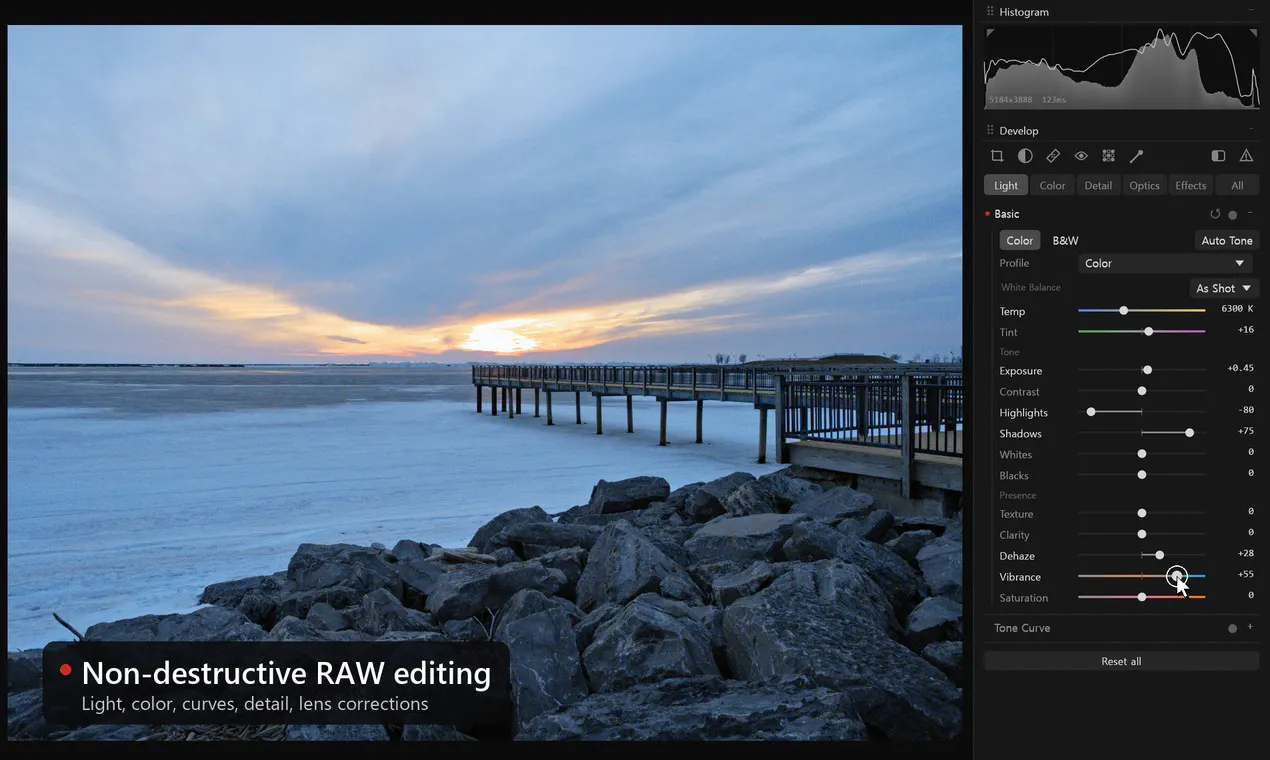Toggle the Basic section enable dot
Viewport: 1270px width, 760px height.
tap(1232, 214)
